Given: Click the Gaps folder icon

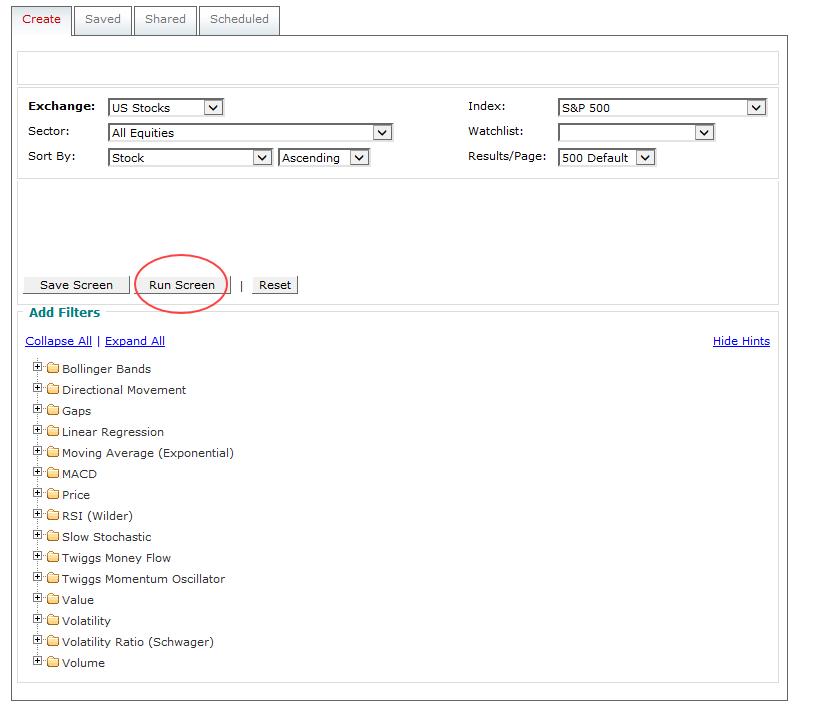Looking at the screenshot, I should coord(53,410).
